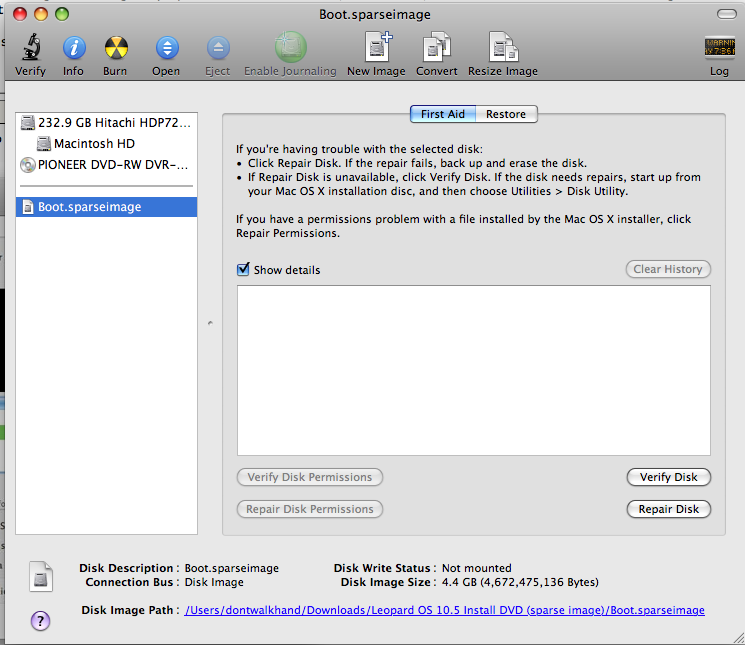The height and width of the screenshot is (645, 745).
Task: Click the Enable Journaling toolbar icon
Action: click(290, 47)
